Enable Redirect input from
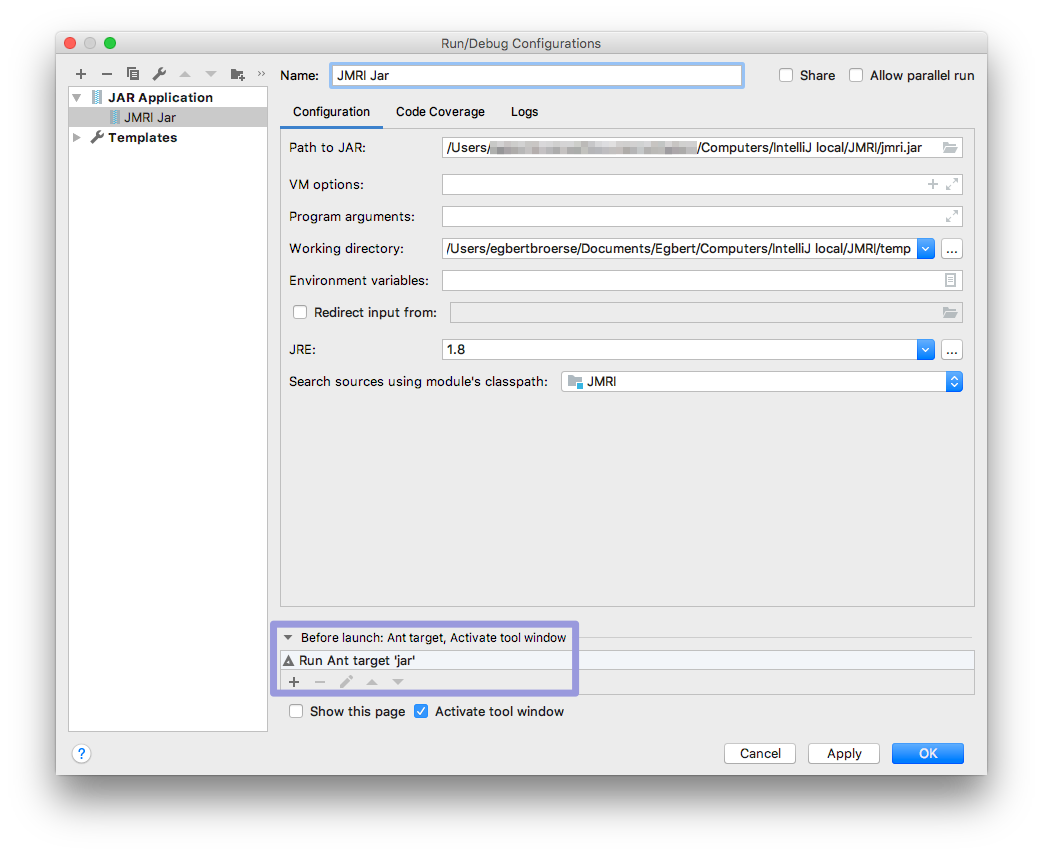This screenshot has width=1043, height=855. [x=300, y=311]
